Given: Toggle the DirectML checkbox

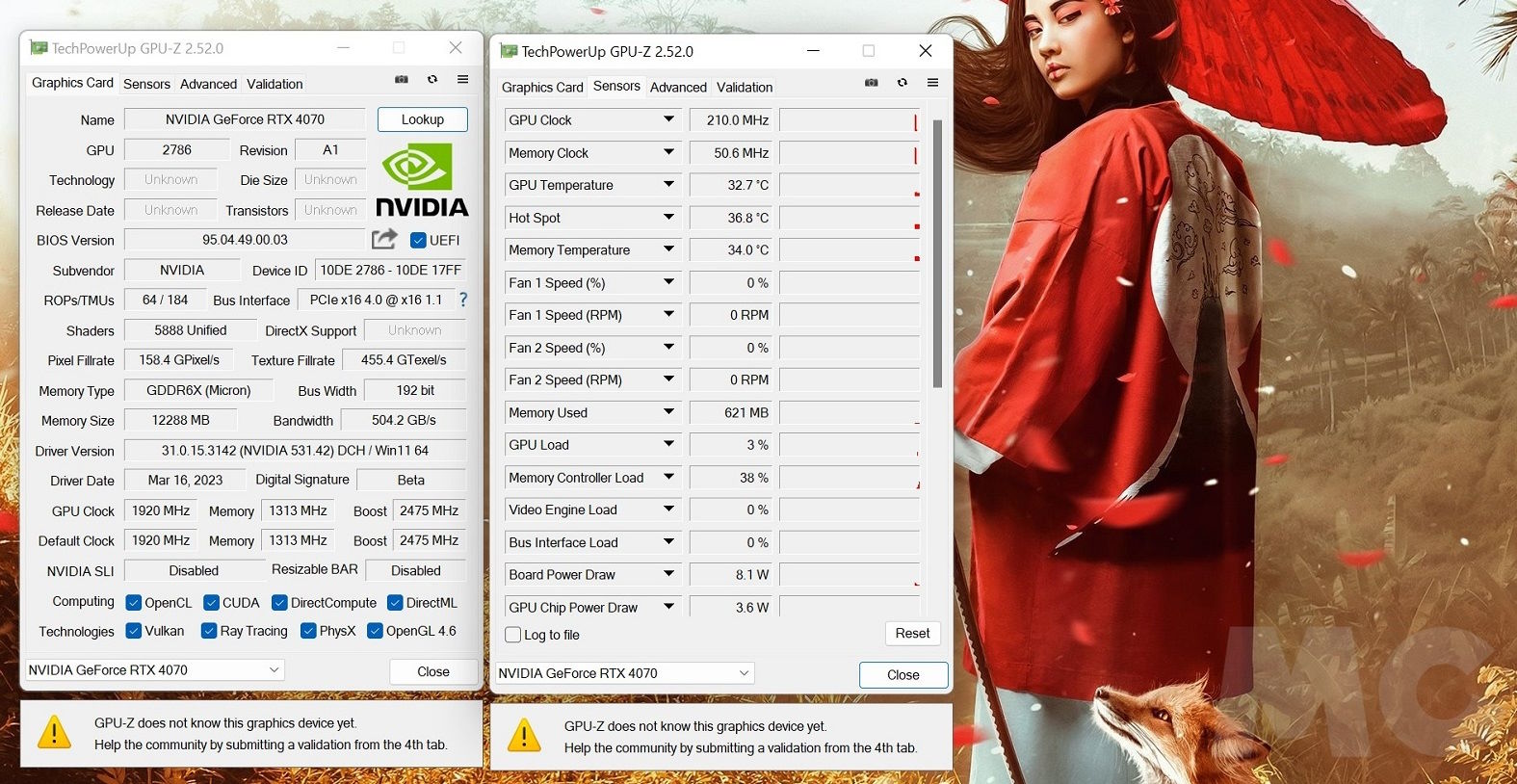Looking at the screenshot, I should coord(395,603).
